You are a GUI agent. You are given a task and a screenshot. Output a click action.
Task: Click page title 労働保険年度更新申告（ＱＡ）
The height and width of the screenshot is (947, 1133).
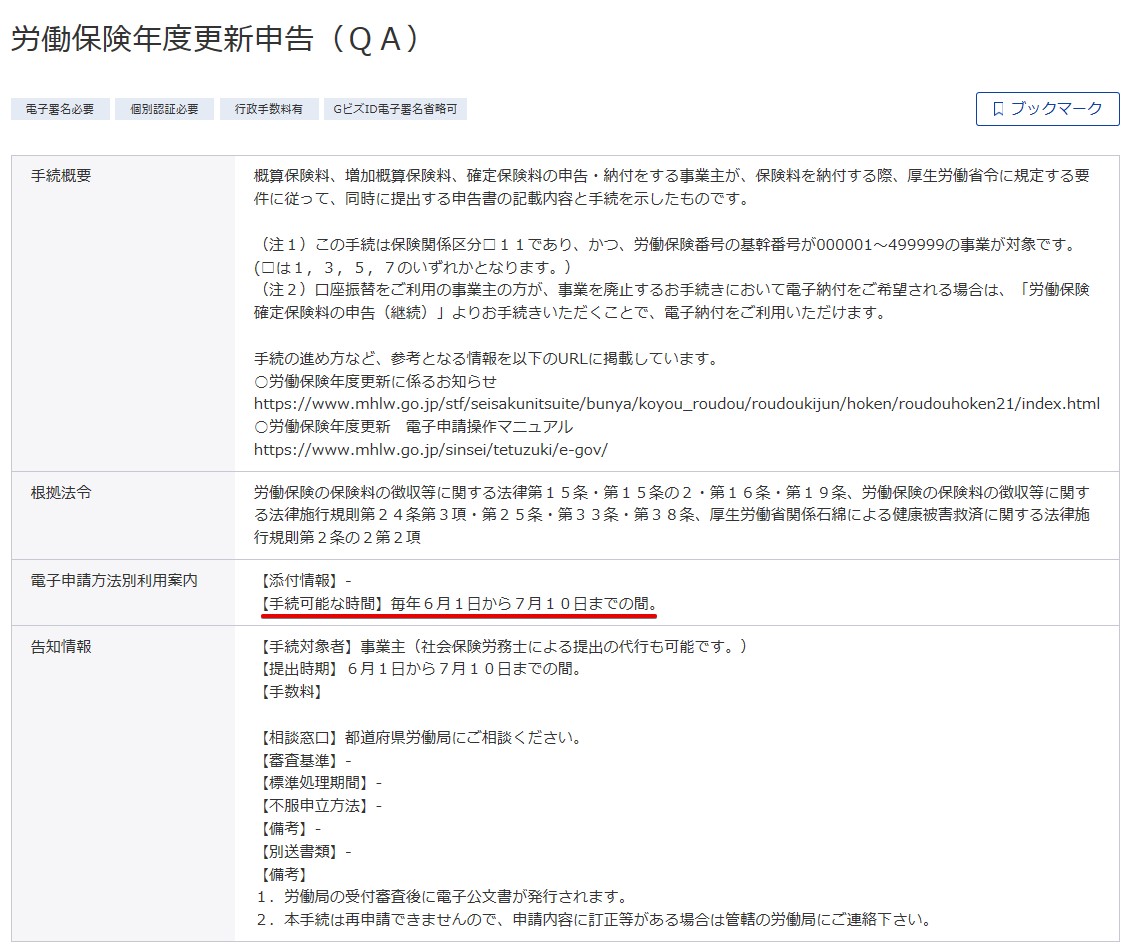point(215,39)
